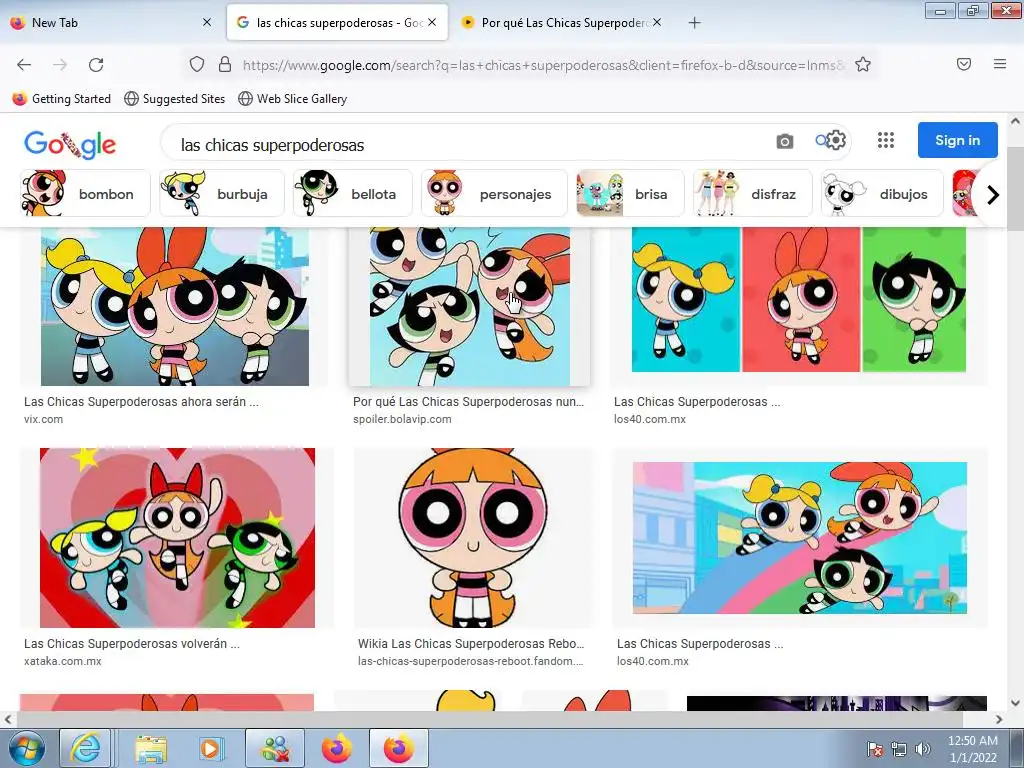Open the rainbow flying girls image
1024x768 pixels.
pos(799,538)
